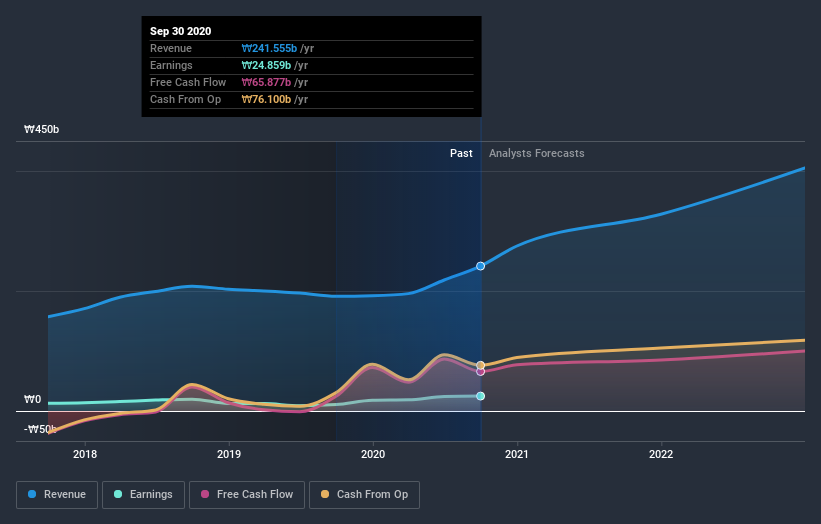Screen dimensions: 821x524
Task: Click the teal Earnings data point marker
Action: point(480,396)
